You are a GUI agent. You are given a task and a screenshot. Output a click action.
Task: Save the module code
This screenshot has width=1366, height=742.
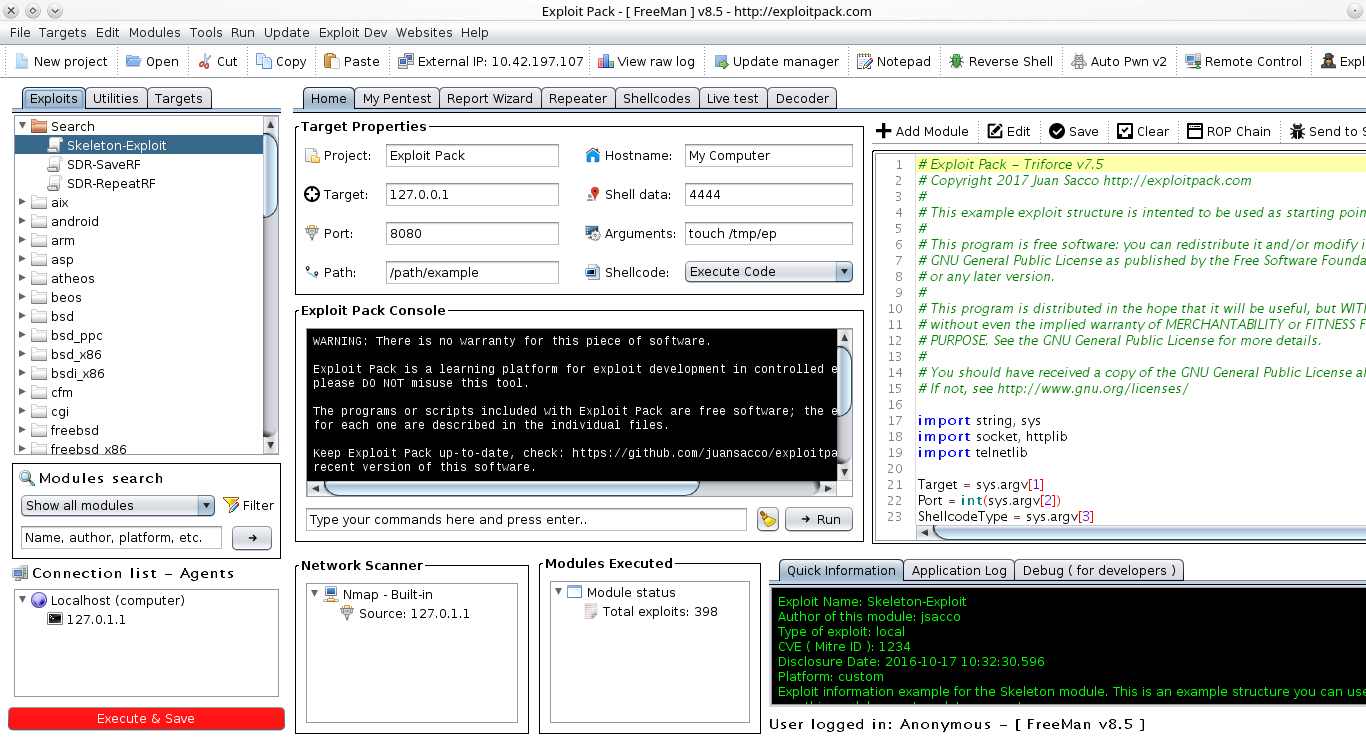click(1074, 131)
